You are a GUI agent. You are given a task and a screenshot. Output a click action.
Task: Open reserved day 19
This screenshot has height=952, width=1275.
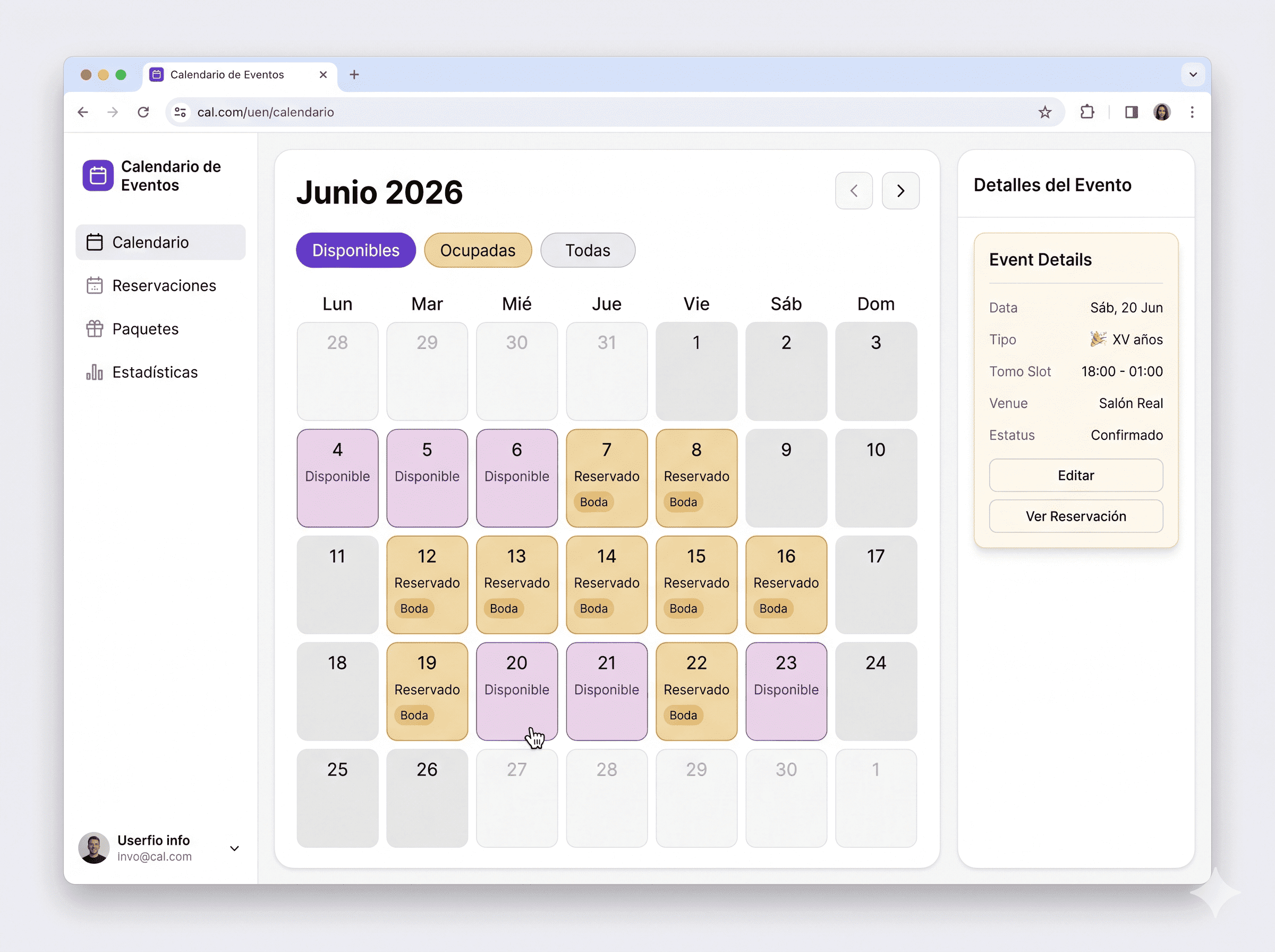pyautogui.click(x=427, y=691)
